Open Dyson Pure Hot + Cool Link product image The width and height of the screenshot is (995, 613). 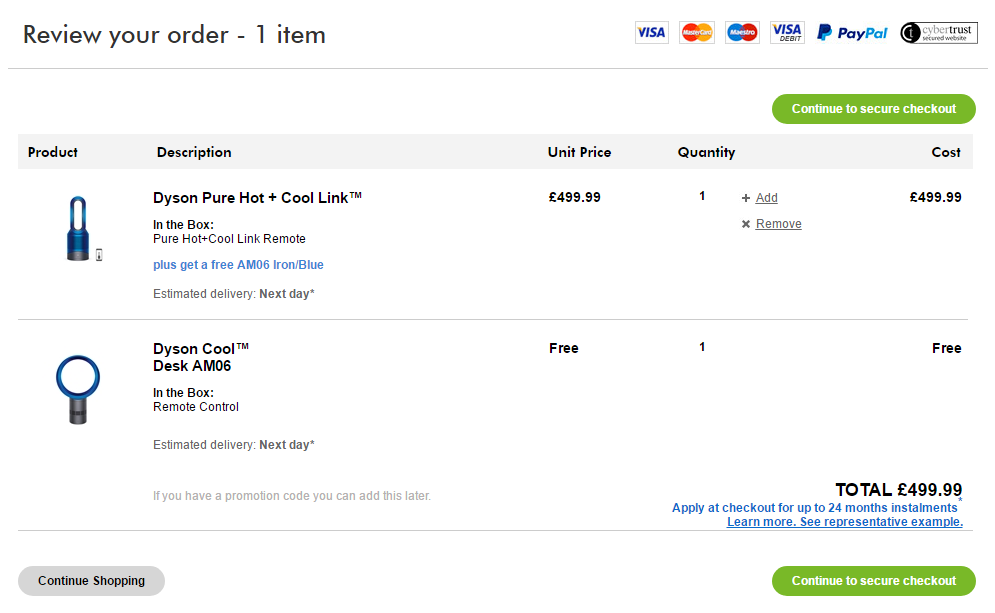tap(81, 229)
